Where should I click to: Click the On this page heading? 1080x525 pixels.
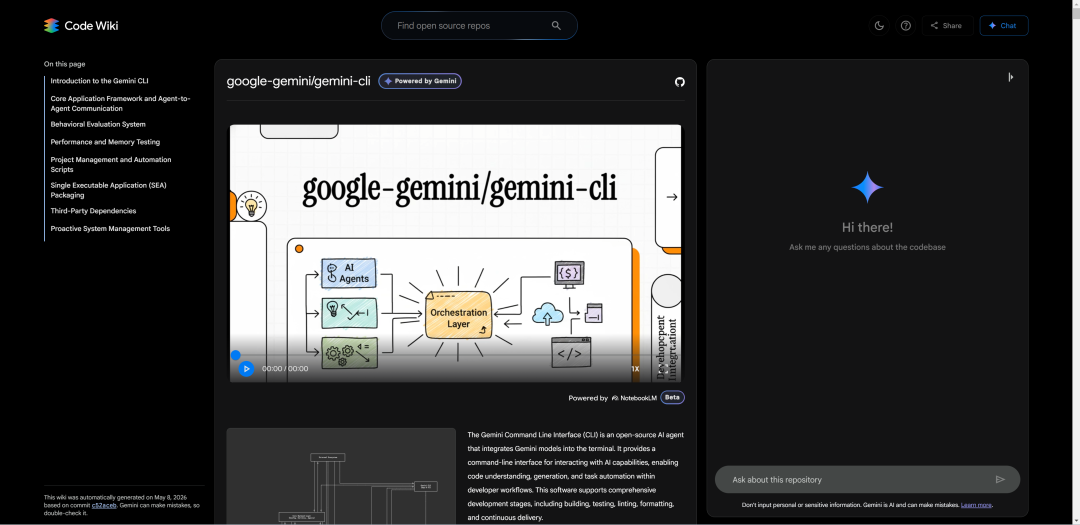pos(65,64)
